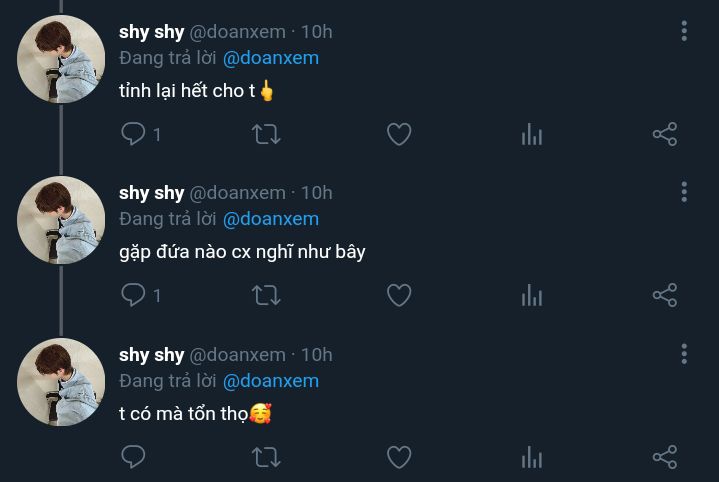719x482 pixels.
Task: Open shy shy avatar on second tweet
Action: click(x=61, y=220)
